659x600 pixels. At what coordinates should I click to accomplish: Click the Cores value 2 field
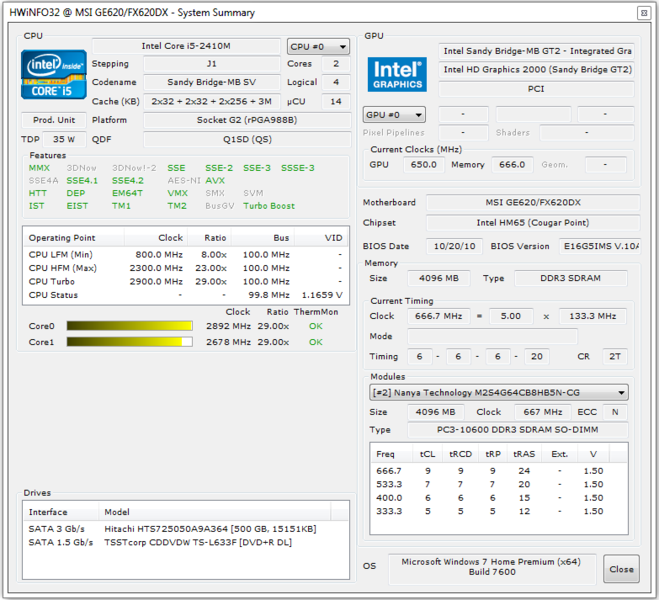[x=336, y=64]
